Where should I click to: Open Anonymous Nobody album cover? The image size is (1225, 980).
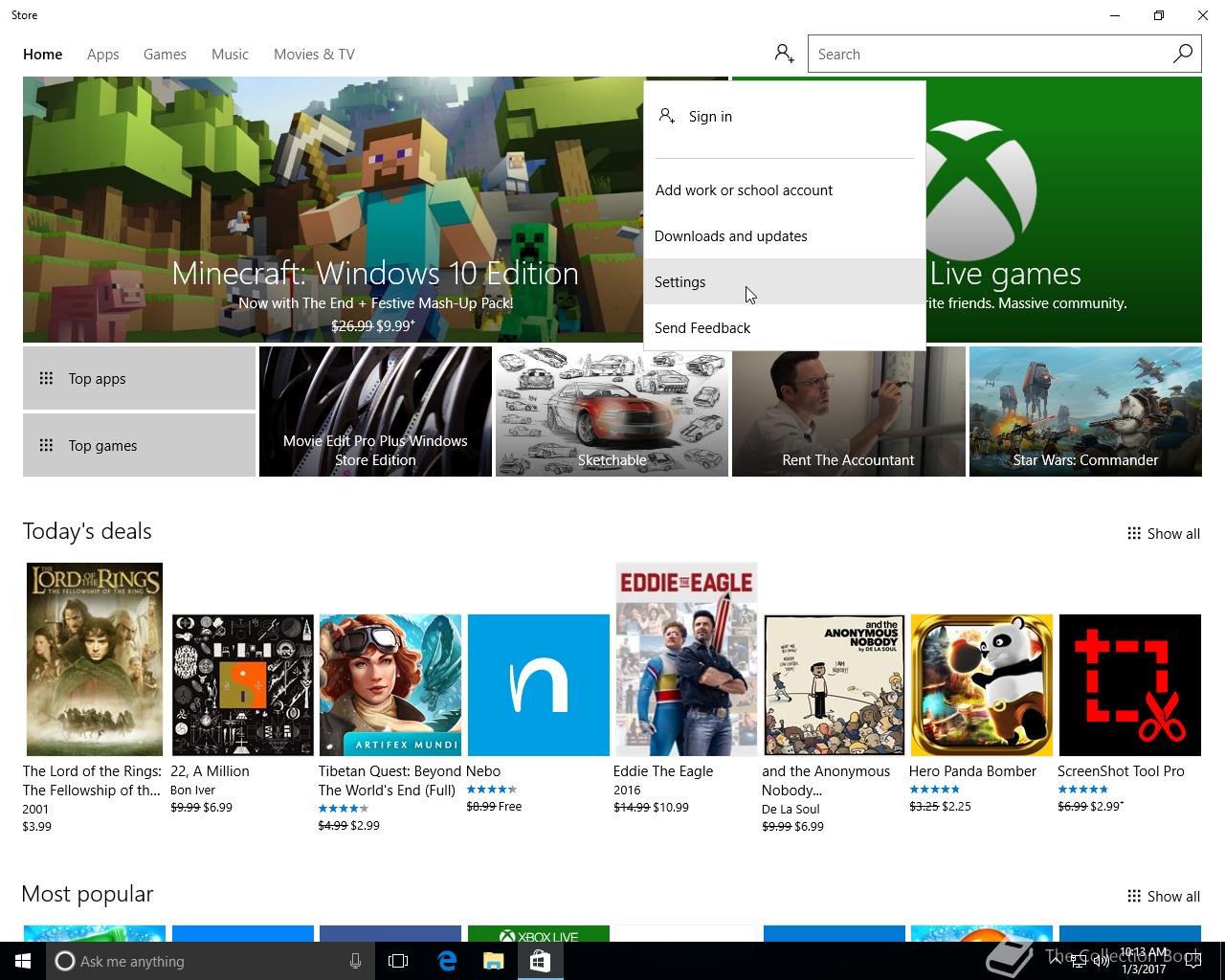coord(835,685)
